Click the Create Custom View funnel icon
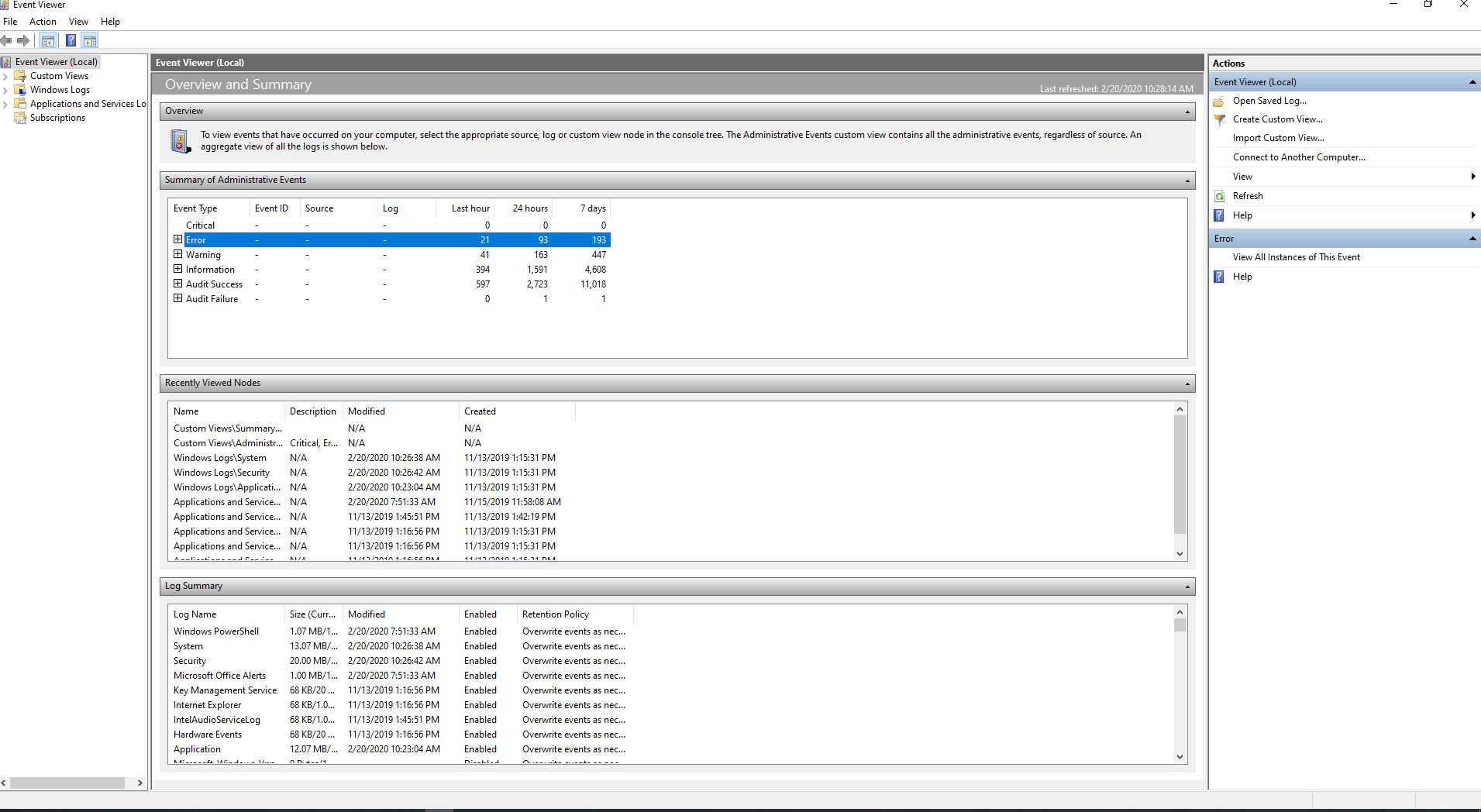This screenshot has width=1481, height=812. pos(1219,119)
